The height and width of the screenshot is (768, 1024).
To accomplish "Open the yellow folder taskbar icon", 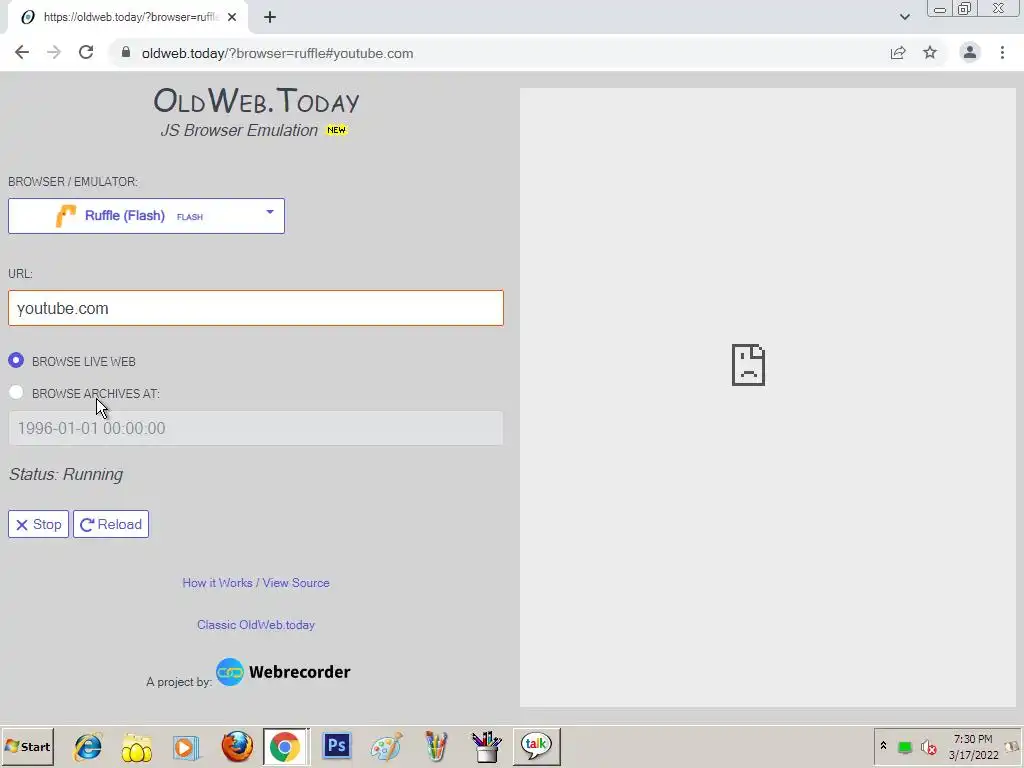I will pyautogui.click(x=136, y=747).
